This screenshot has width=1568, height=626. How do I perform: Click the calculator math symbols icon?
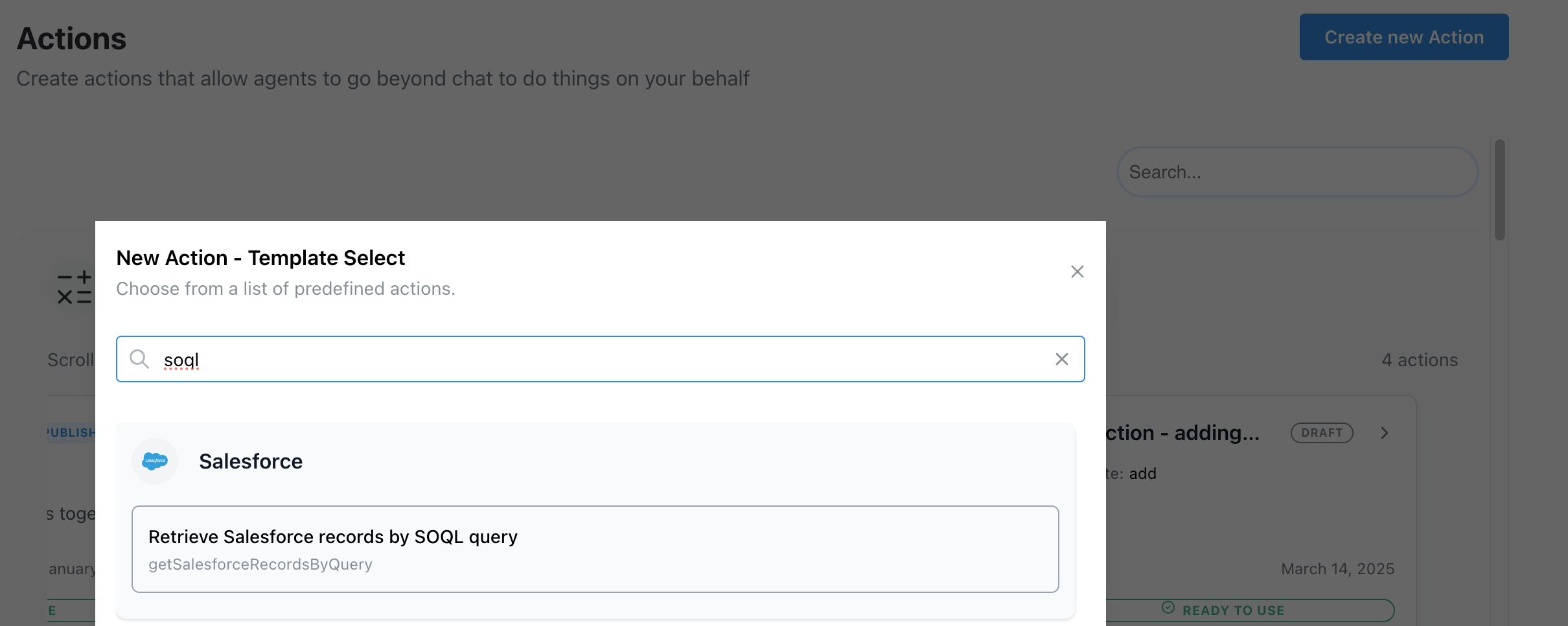click(x=74, y=288)
